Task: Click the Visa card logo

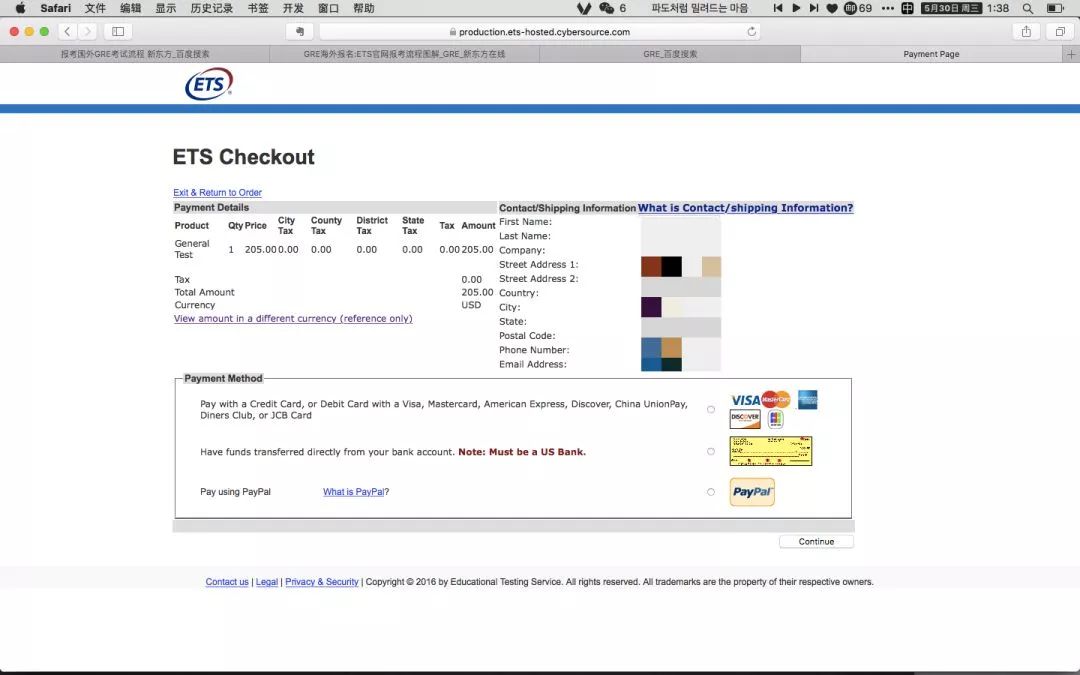Action: (745, 400)
